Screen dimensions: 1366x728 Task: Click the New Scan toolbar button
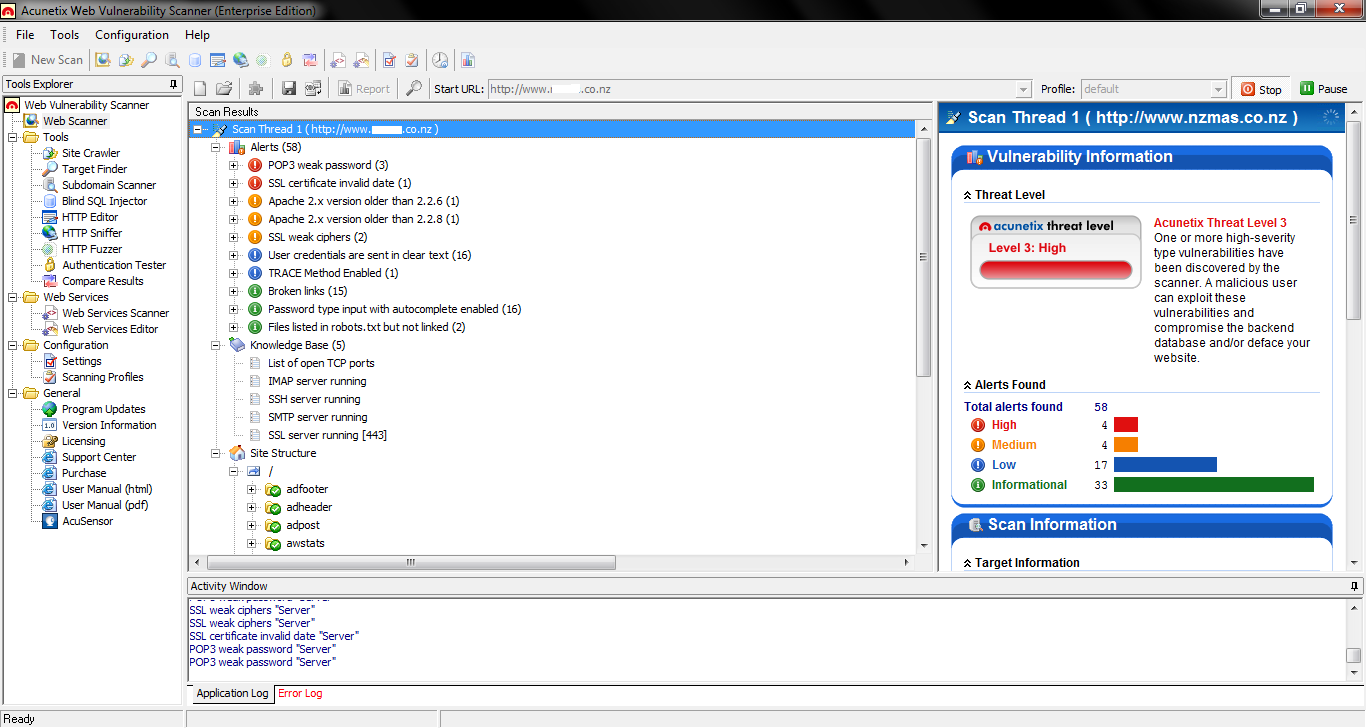coord(47,60)
